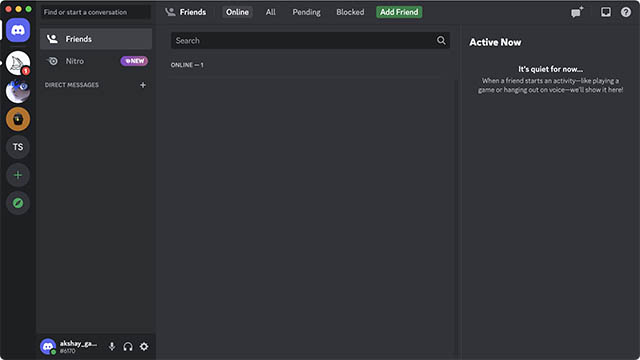
Task: Open New Group DM chat bubble icon
Action: tap(577, 12)
